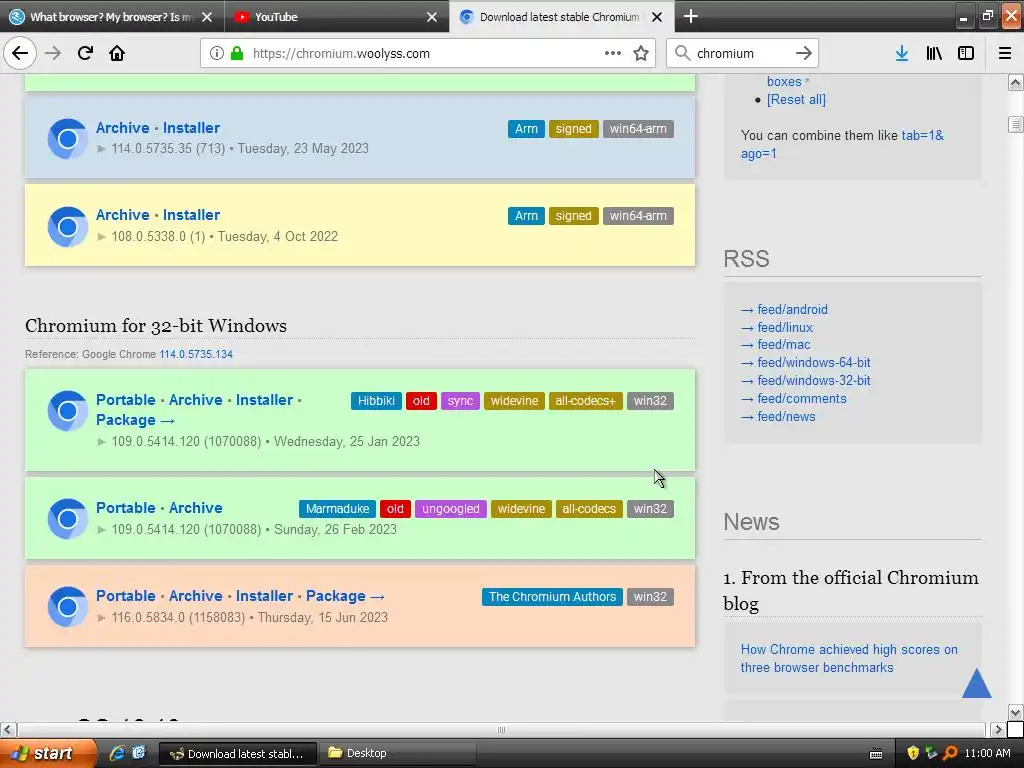Expand details of the 108.0.5338.0 entry
Viewport: 1024px width, 768px height.
point(101,236)
